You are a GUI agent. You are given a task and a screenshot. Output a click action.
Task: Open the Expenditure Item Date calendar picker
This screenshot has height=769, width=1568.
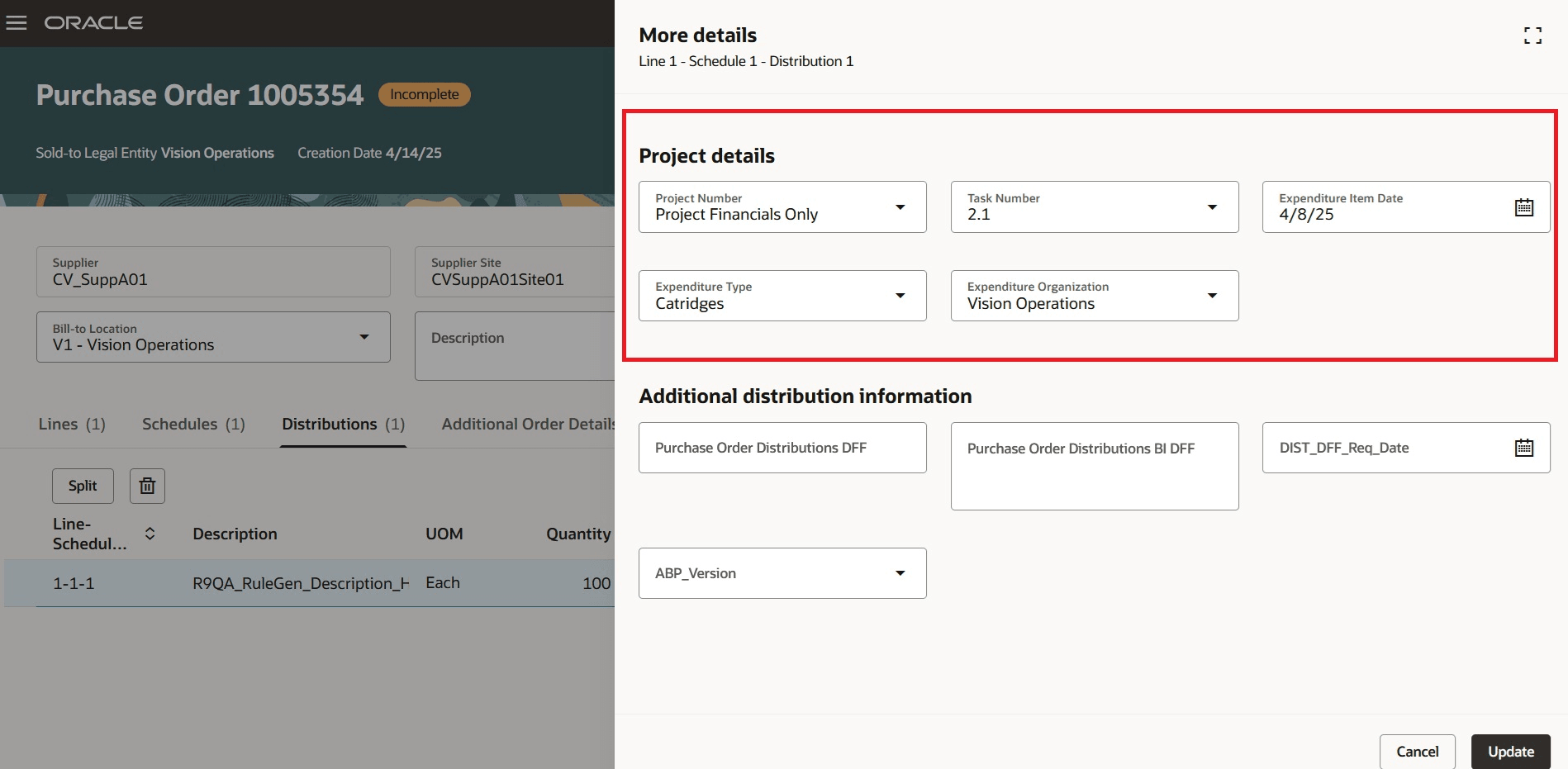pos(1523,207)
